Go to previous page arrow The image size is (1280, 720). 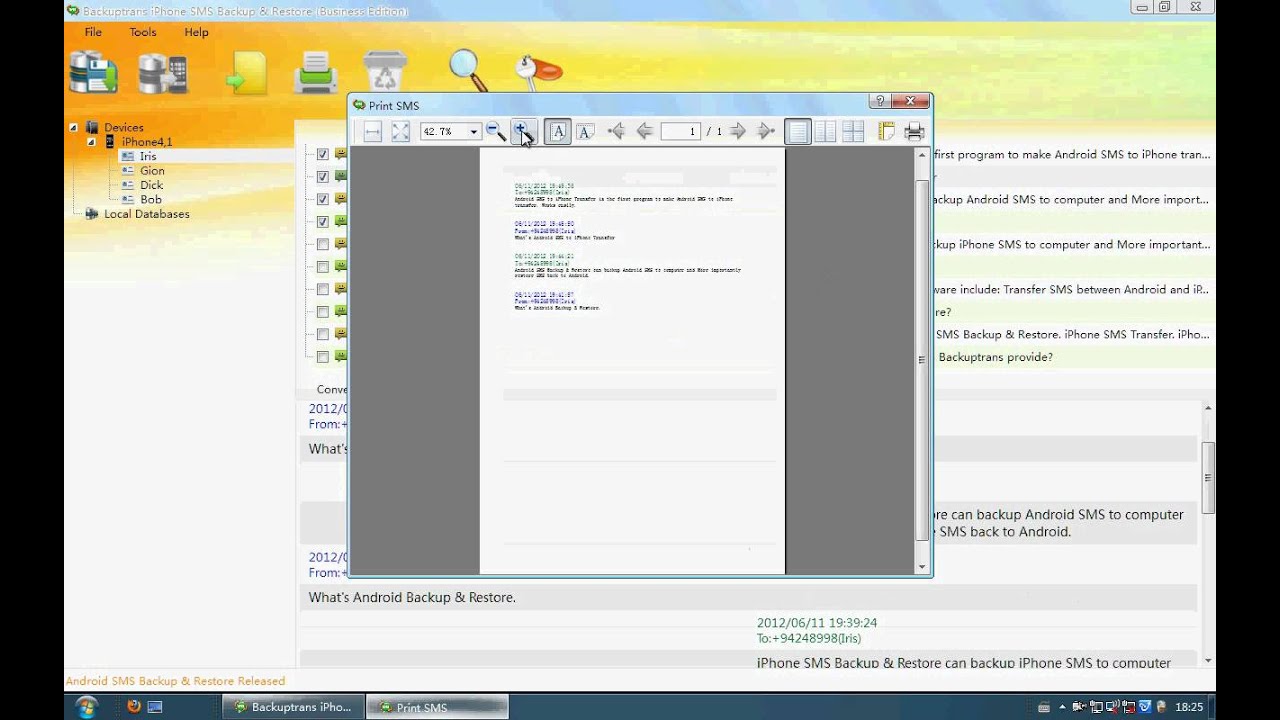click(645, 131)
